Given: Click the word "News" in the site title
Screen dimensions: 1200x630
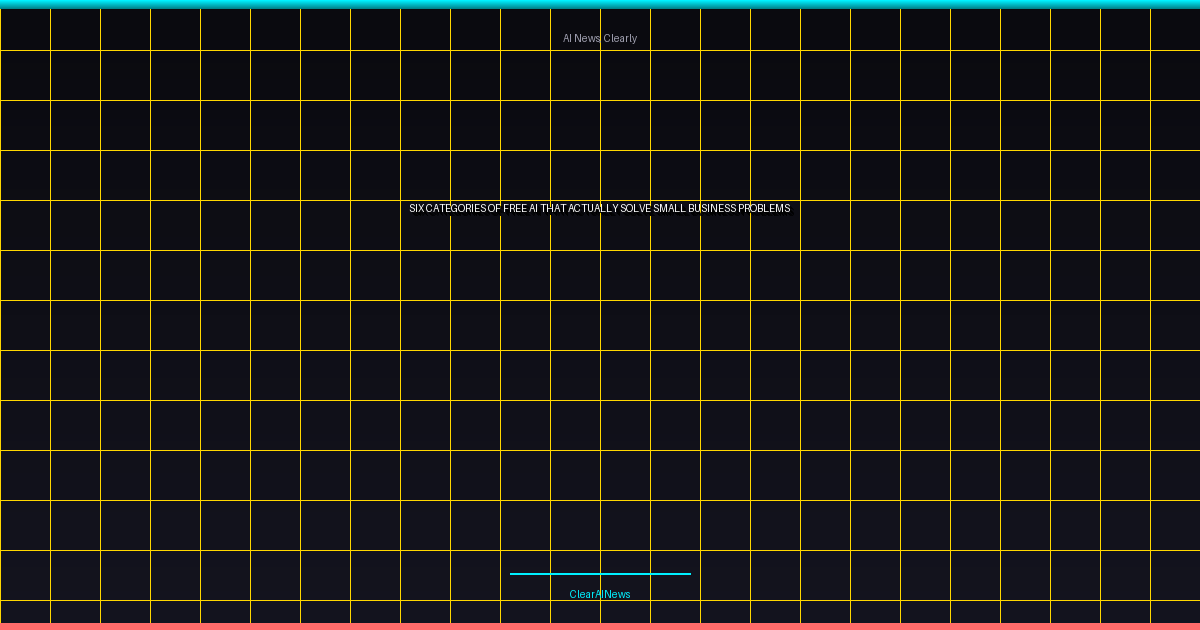Looking at the screenshot, I should coord(588,38).
